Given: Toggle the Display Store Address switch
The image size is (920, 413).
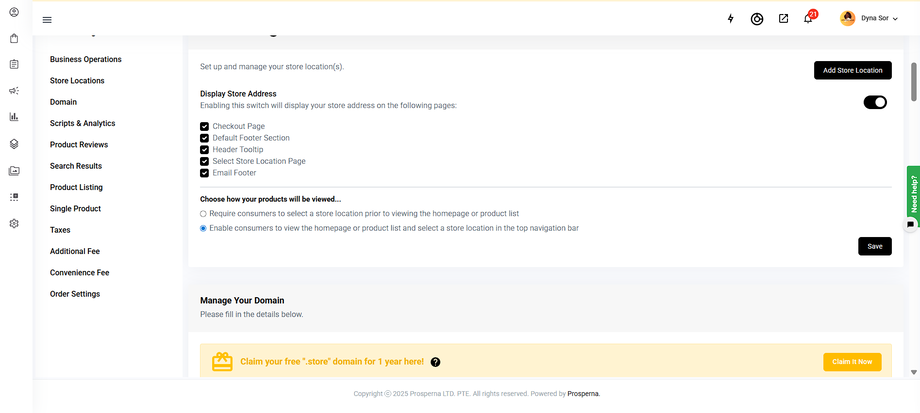Looking at the screenshot, I should [875, 102].
